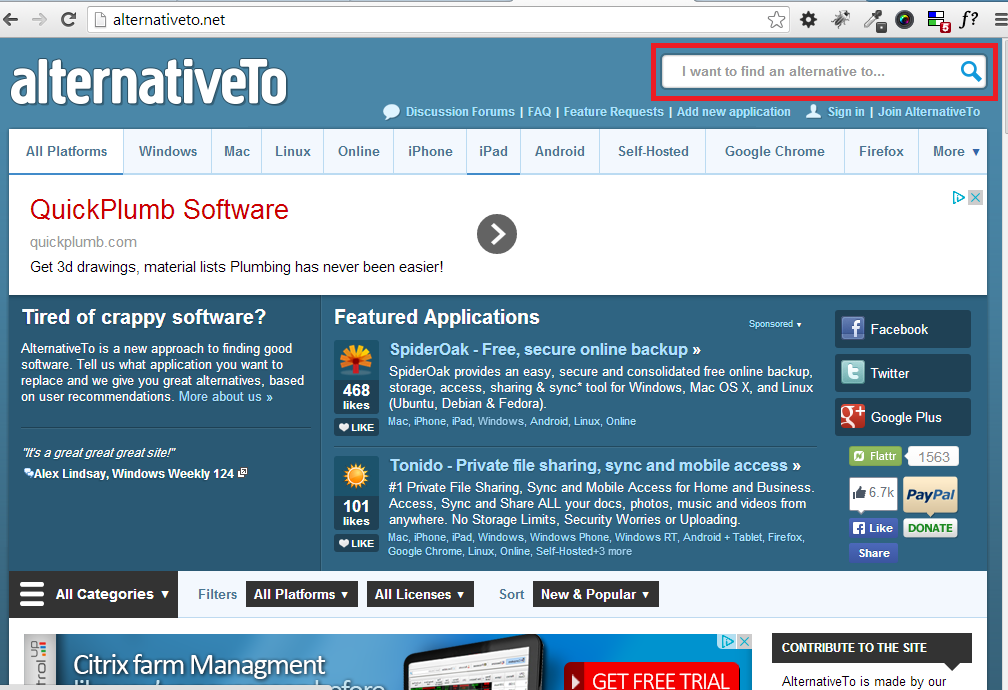Open SpiderOak featured application title
The image size is (1008, 690).
[x=545, y=350]
